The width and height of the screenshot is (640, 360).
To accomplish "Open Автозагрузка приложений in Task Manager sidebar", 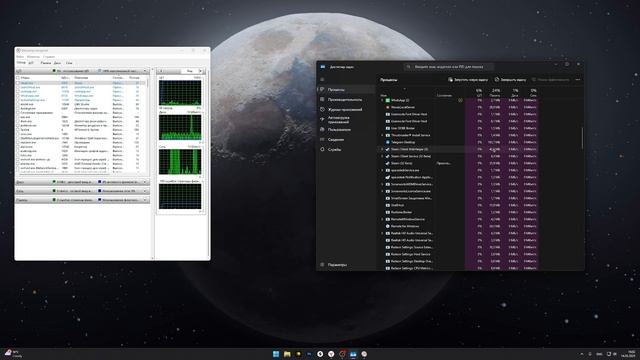I will click(x=346, y=120).
